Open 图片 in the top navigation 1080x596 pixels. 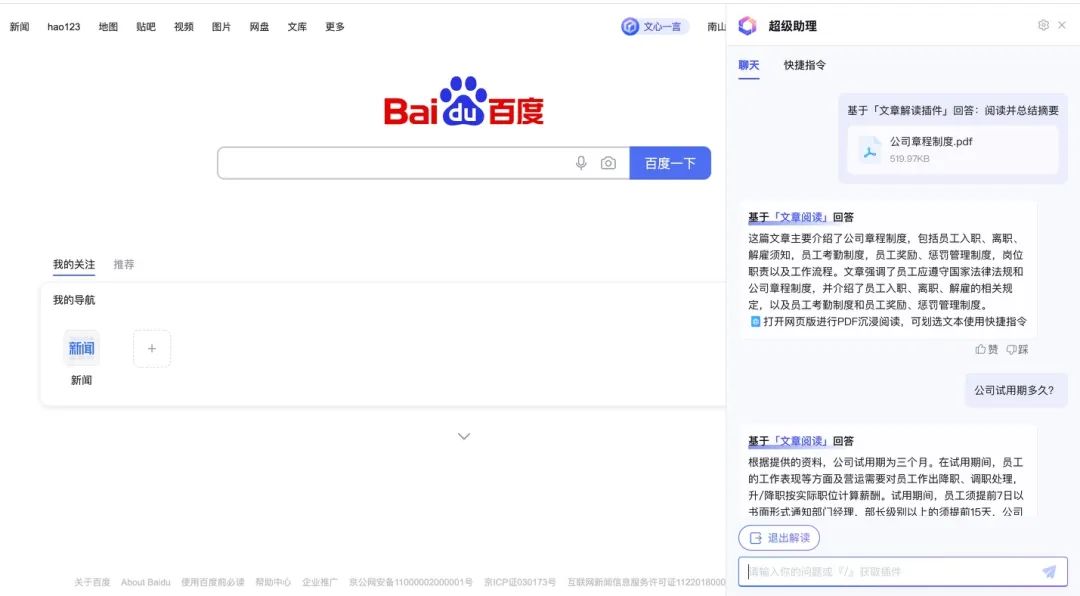point(221,27)
